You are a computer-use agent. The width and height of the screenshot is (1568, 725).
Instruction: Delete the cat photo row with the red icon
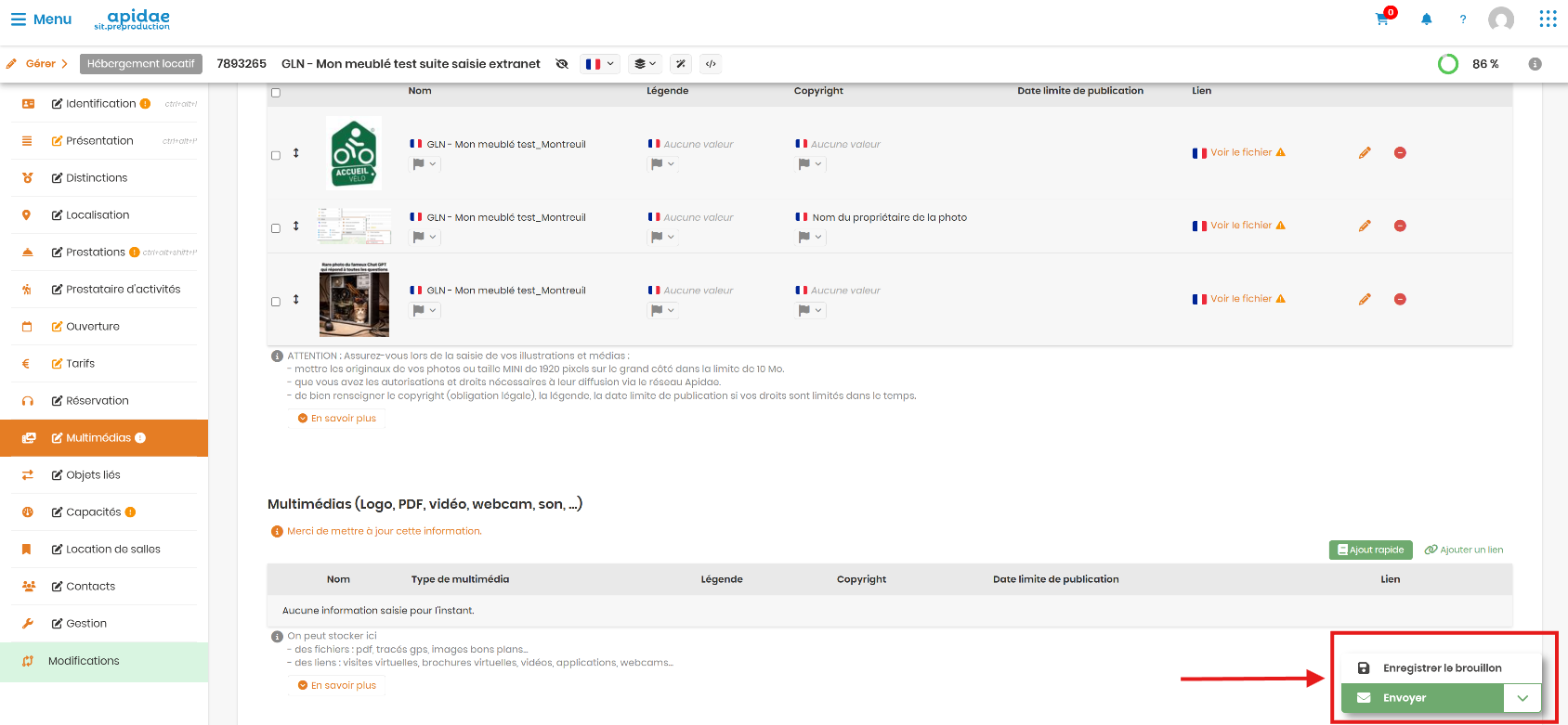(x=1400, y=299)
